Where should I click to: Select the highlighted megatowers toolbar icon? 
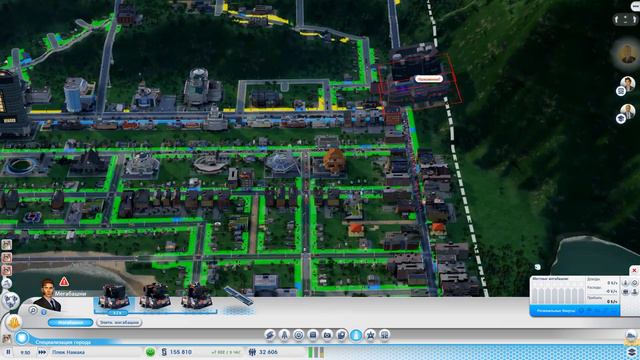click(x=356, y=335)
